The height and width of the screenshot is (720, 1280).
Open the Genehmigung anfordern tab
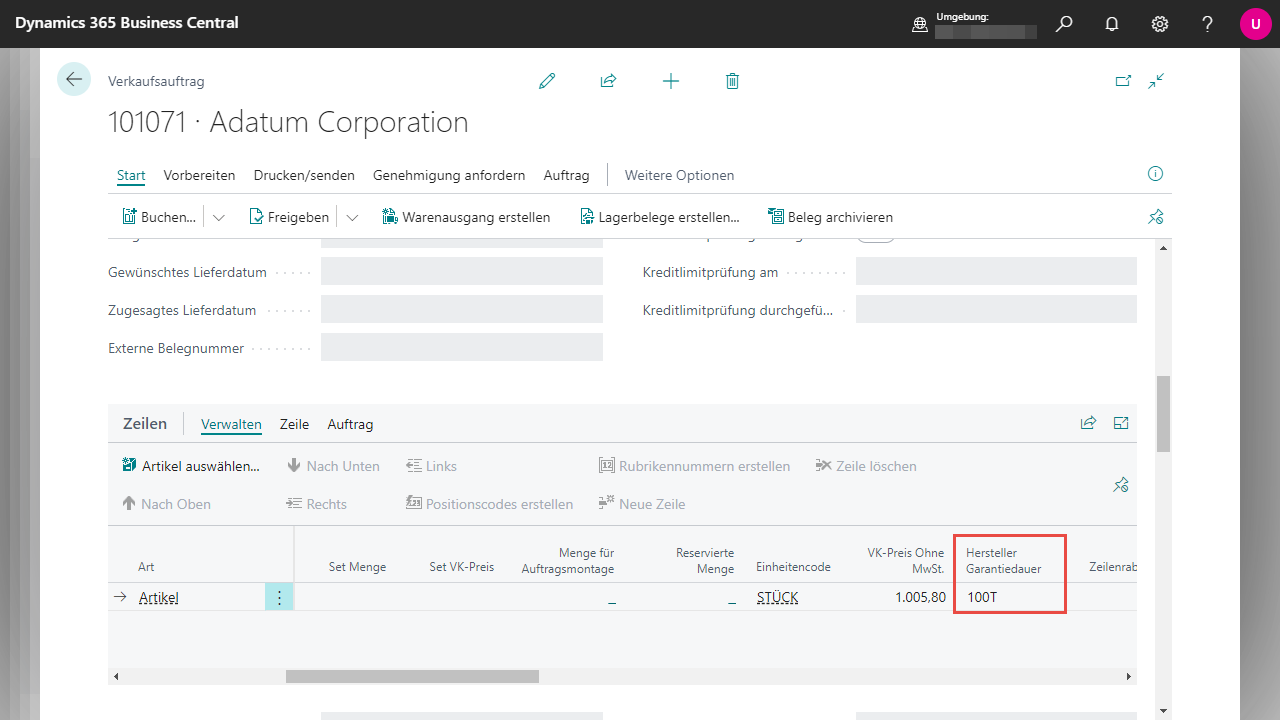coord(449,175)
